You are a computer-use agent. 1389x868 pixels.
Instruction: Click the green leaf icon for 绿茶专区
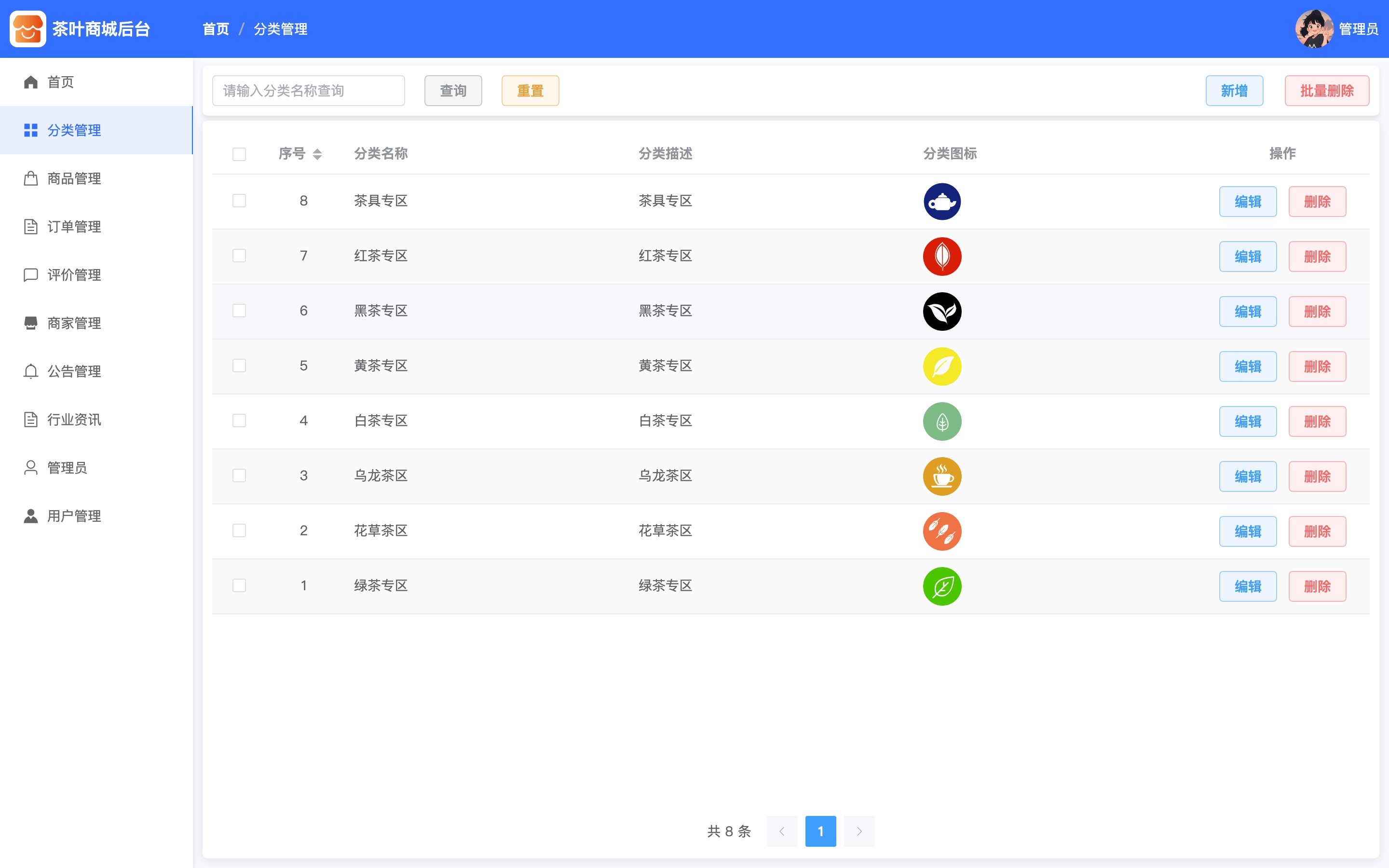tap(942, 586)
